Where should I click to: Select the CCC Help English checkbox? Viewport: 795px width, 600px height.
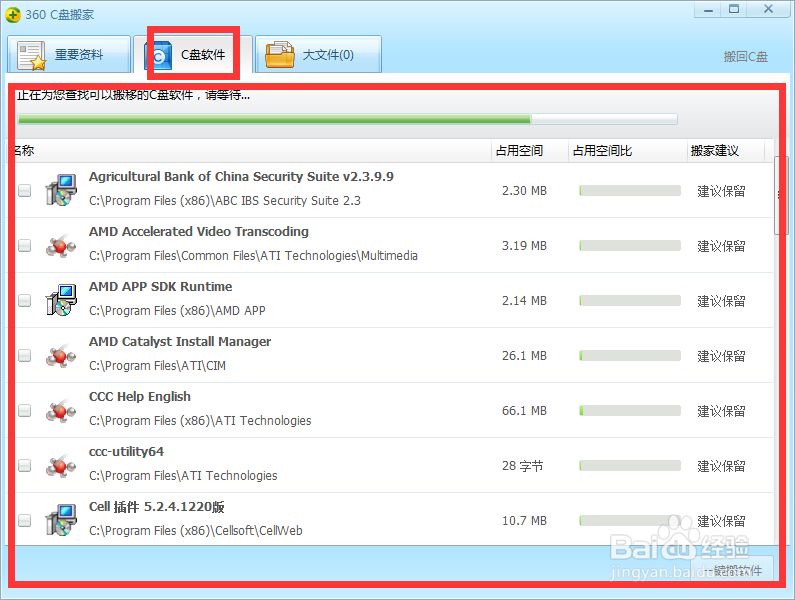[24, 411]
